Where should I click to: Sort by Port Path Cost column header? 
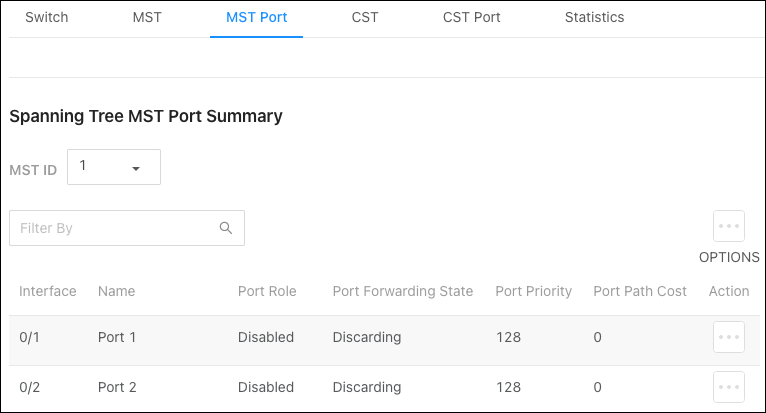[x=640, y=291]
